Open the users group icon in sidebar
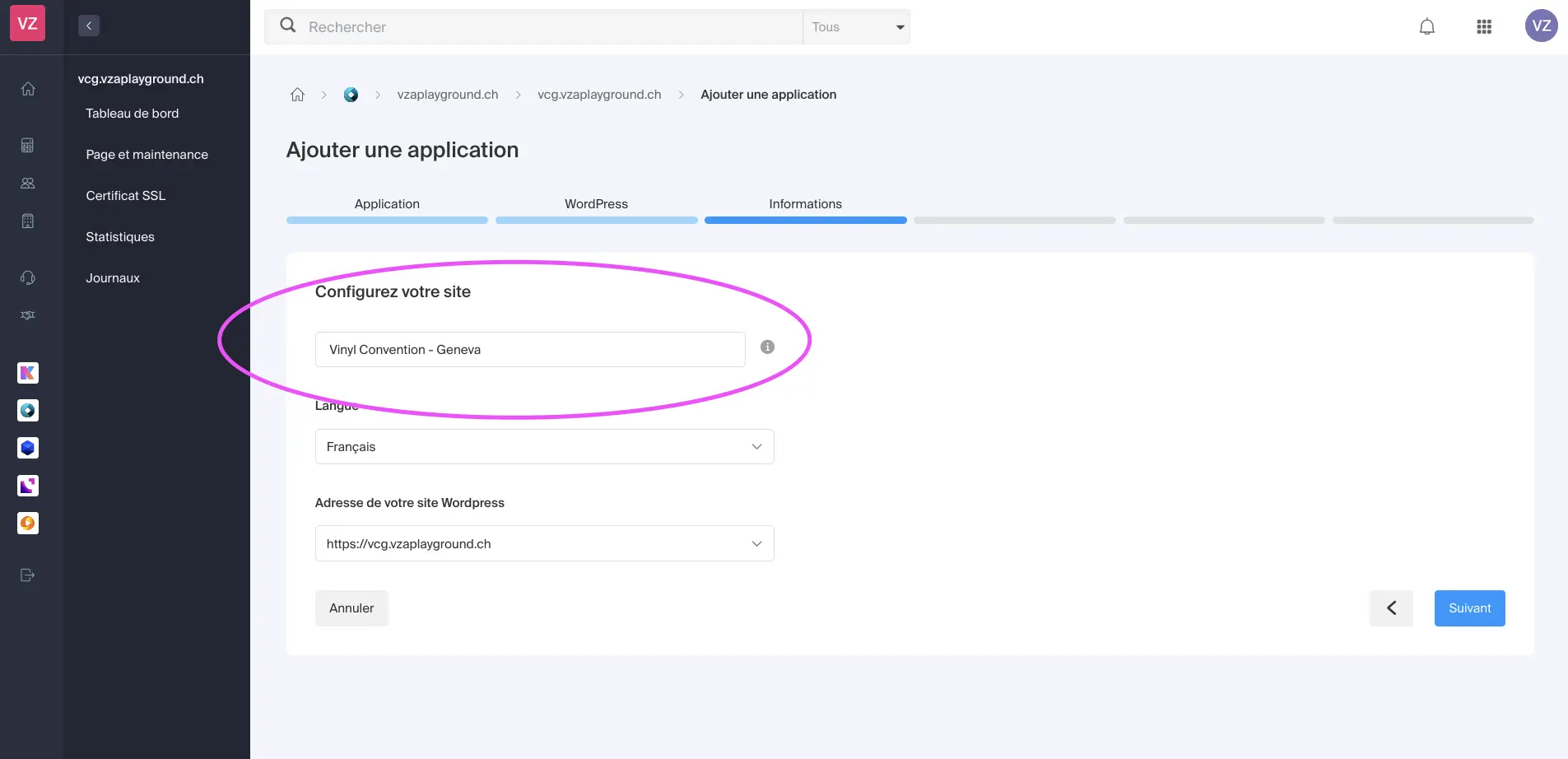The image size is (1568, 759). [x=28, y=184]
